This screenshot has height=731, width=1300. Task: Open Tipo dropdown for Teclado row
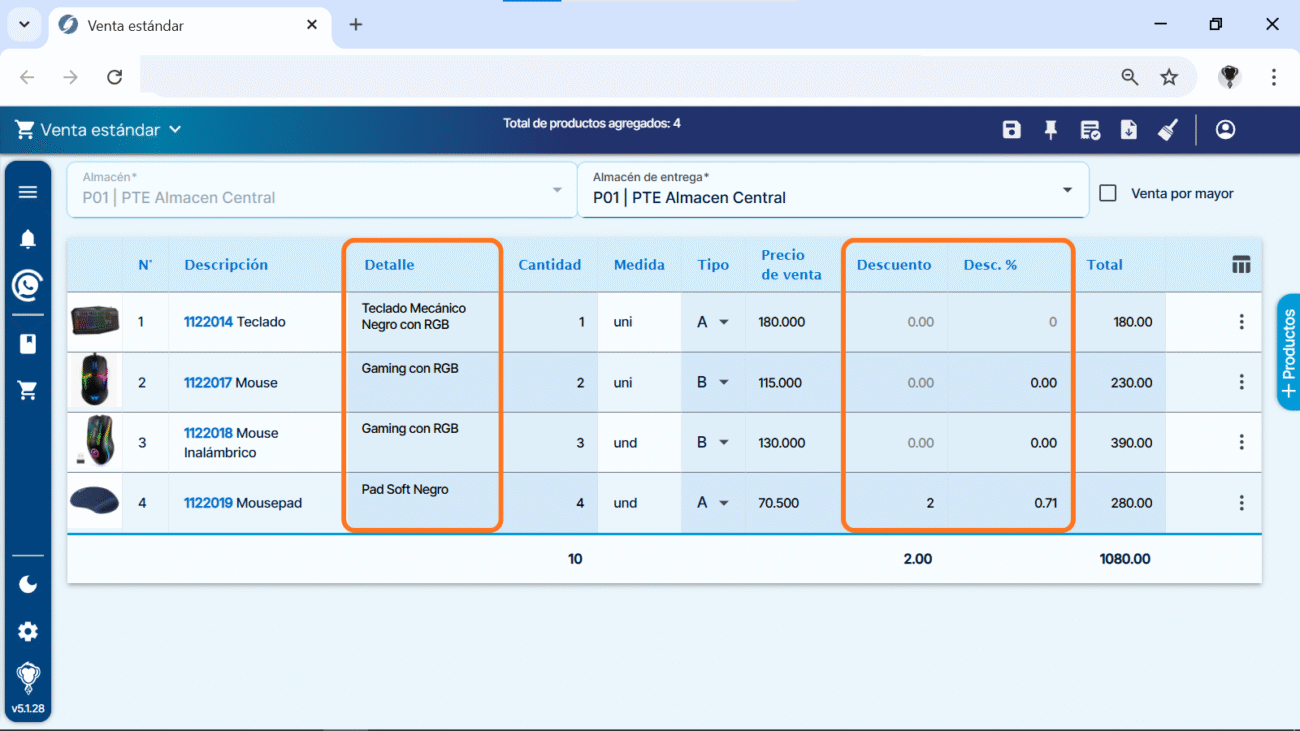pos(723,322)
